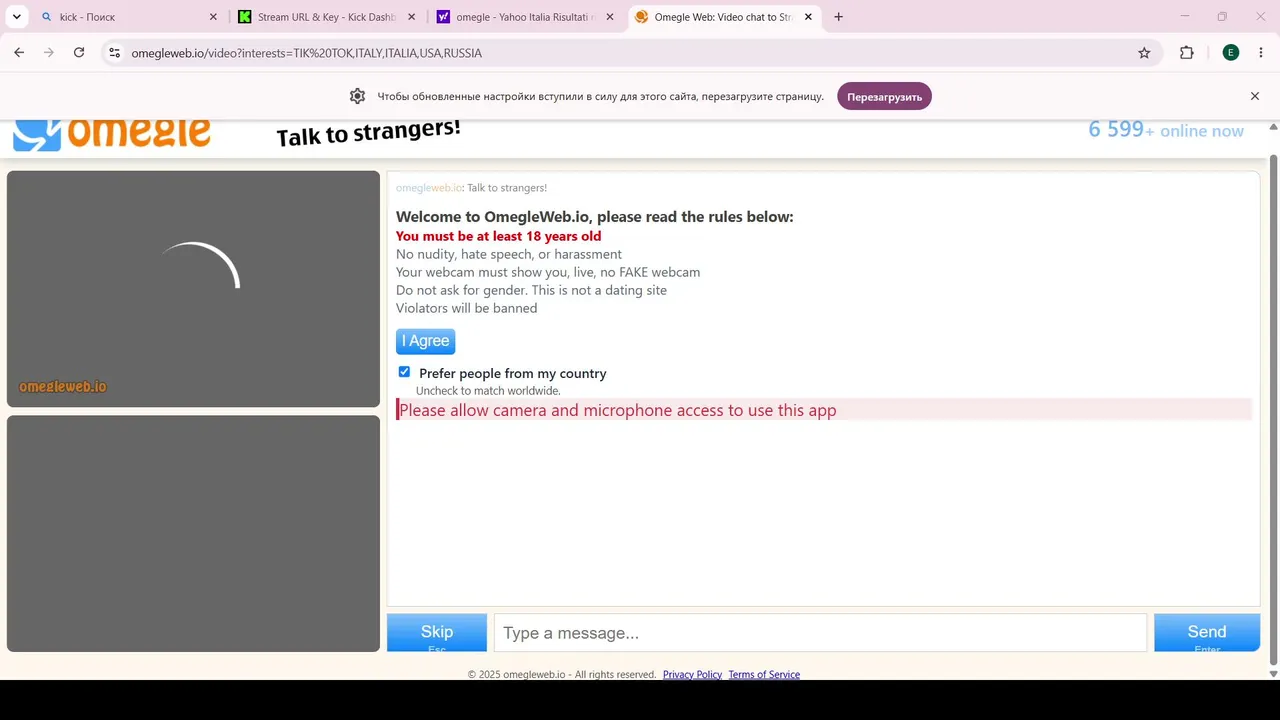This screenshot has width=1280, height=720.
Task: Click 'Violators will be banned' text
Action: 466,308
